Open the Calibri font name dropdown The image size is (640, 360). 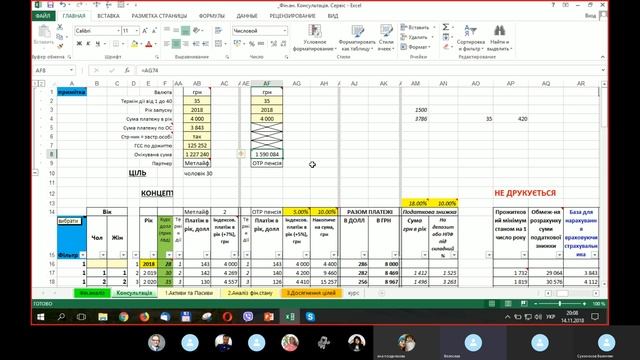click(x=119, y=31)
